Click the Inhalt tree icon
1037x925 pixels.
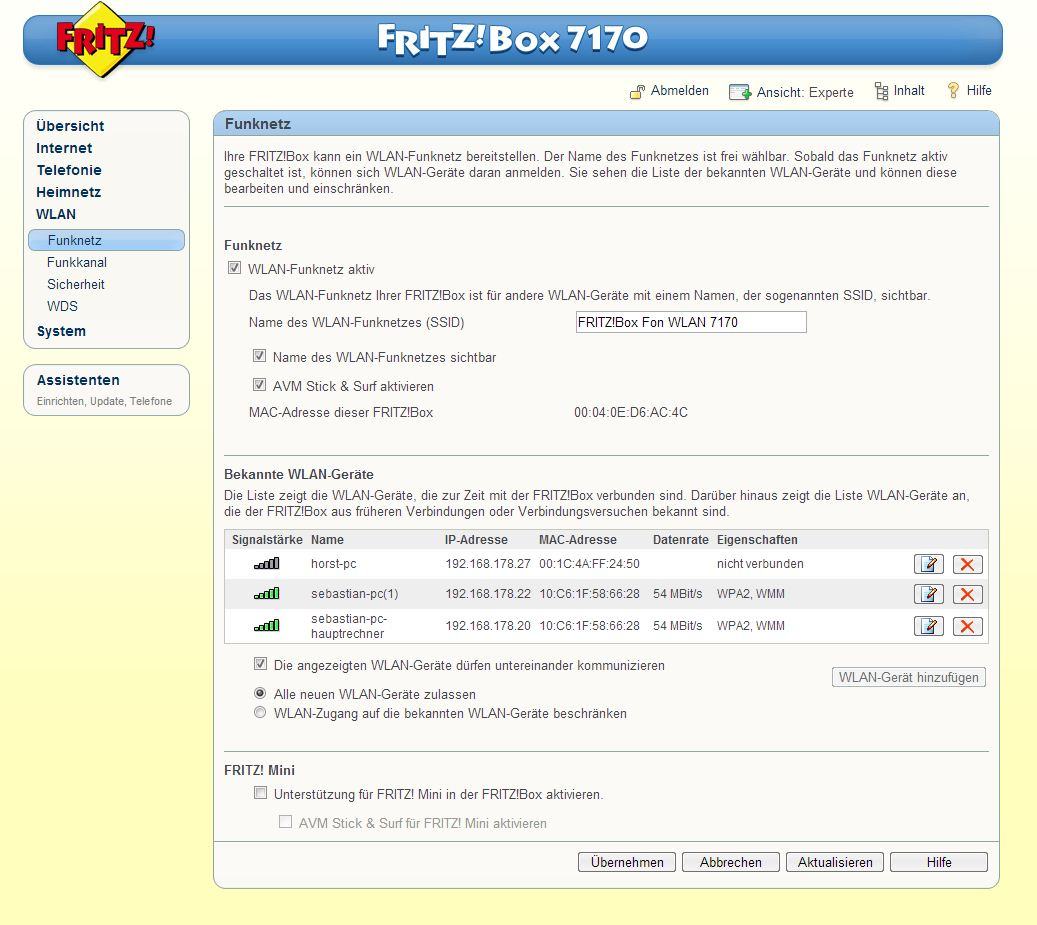(x=881, y=91)
